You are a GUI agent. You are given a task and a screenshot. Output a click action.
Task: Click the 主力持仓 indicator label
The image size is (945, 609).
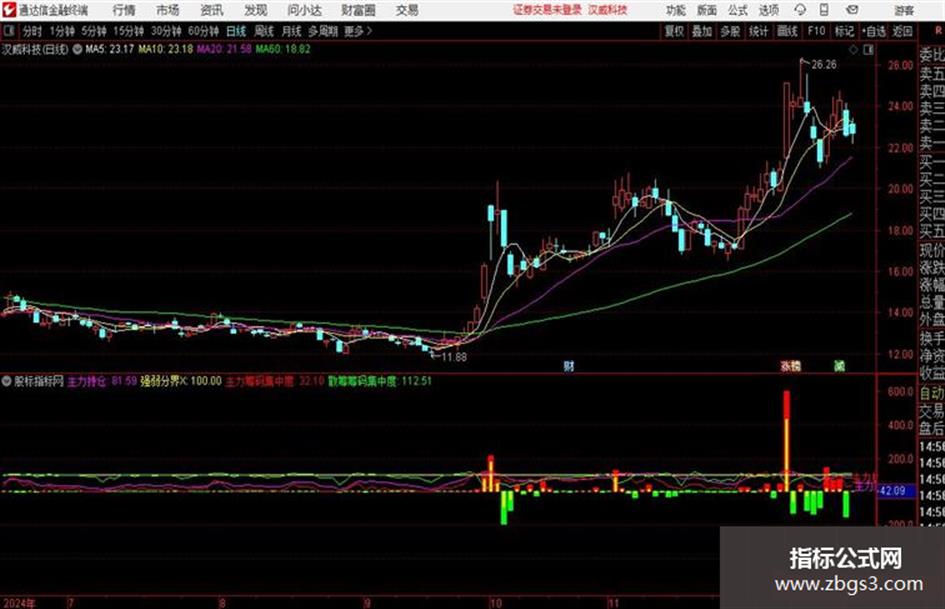coord(87,381)
